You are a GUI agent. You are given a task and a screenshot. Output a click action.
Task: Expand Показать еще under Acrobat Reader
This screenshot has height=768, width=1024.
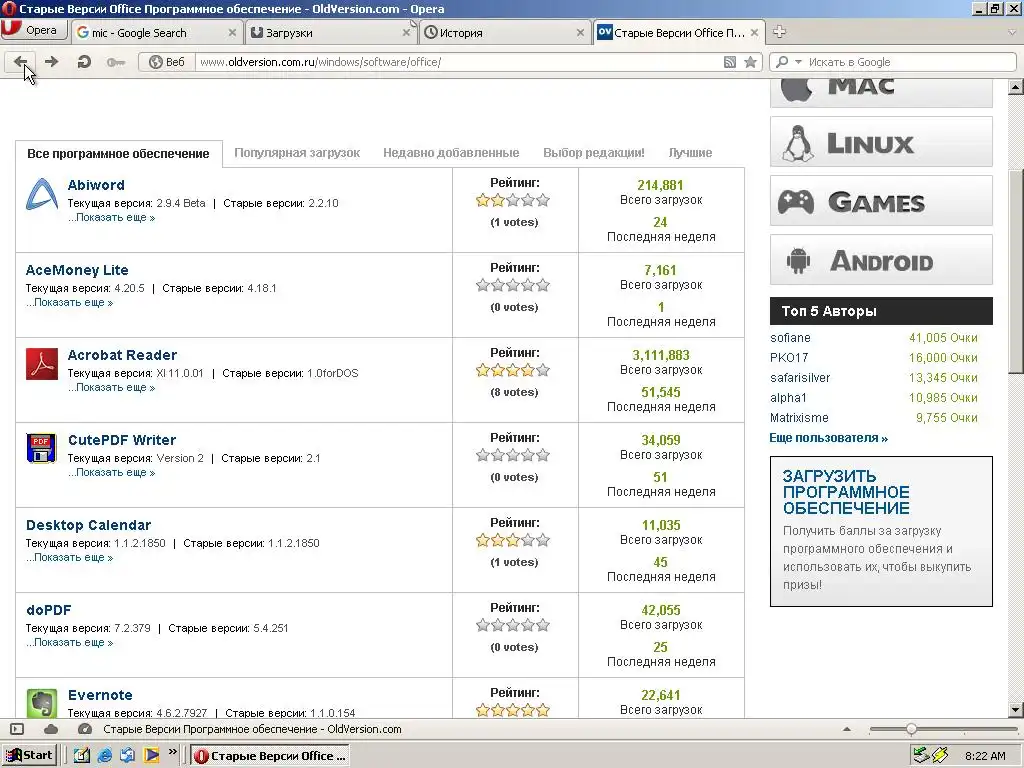click(x=112, y=387)
